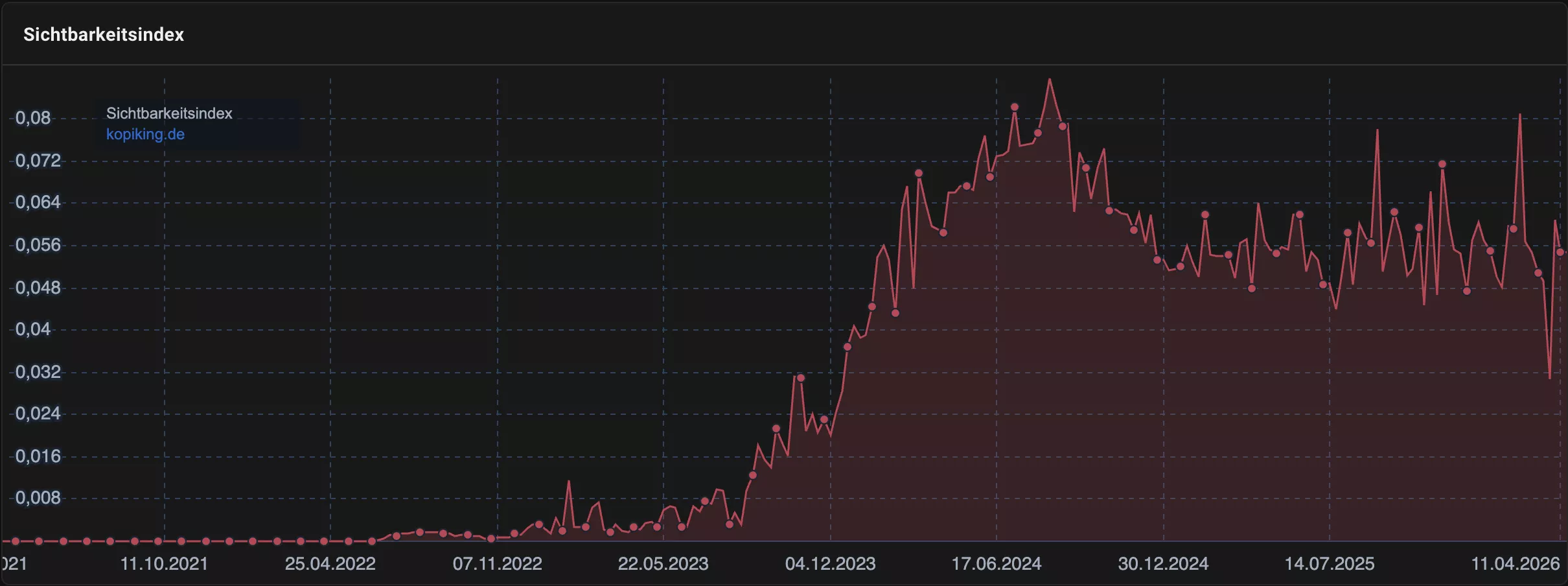Select the 25.04.2022 date label
1568x586 pixels.
(x=330, y=563)
